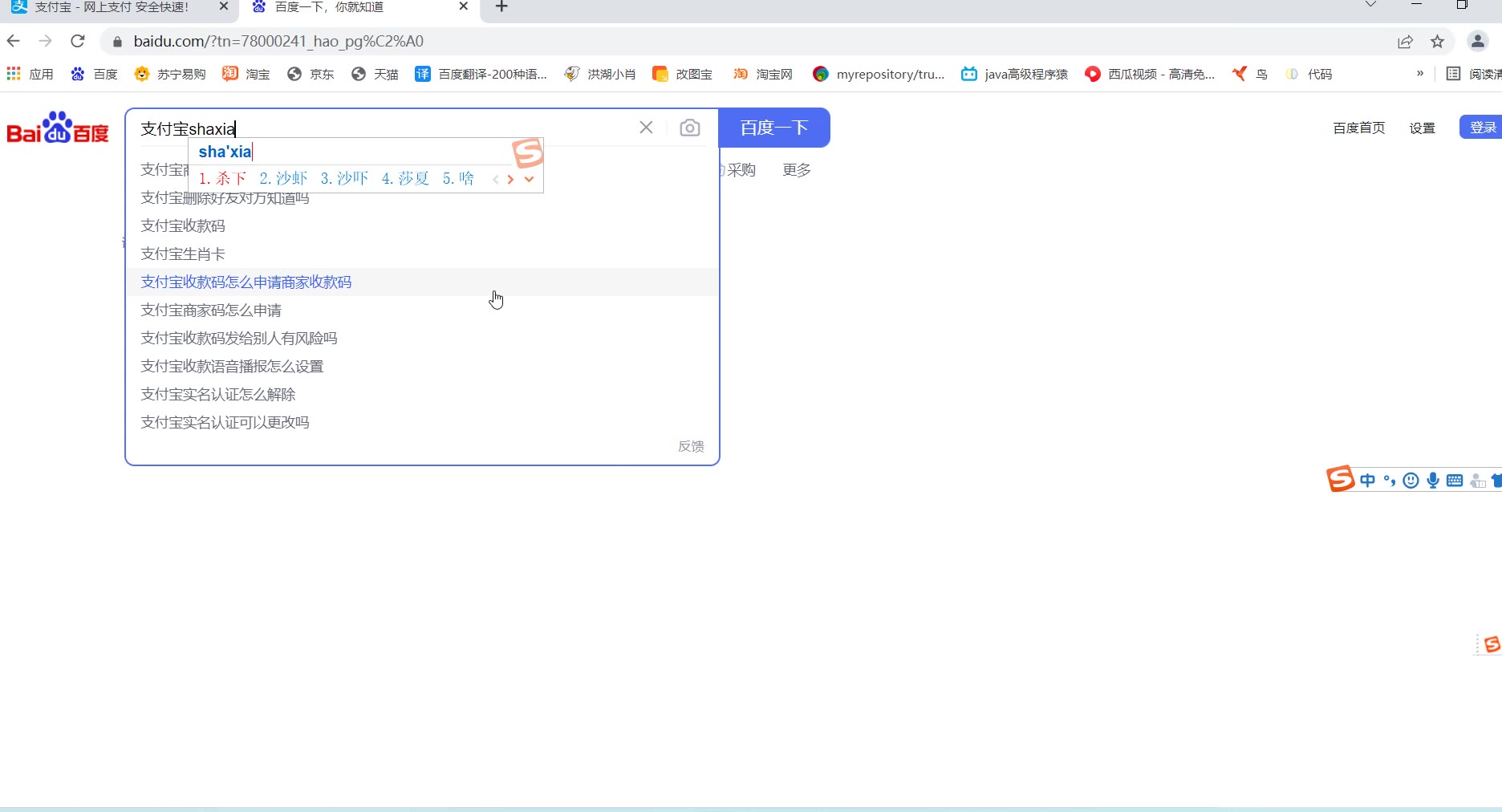
Task: Close the 百度一下 tab
Action: pyautogui.click(x=464, y=6)
